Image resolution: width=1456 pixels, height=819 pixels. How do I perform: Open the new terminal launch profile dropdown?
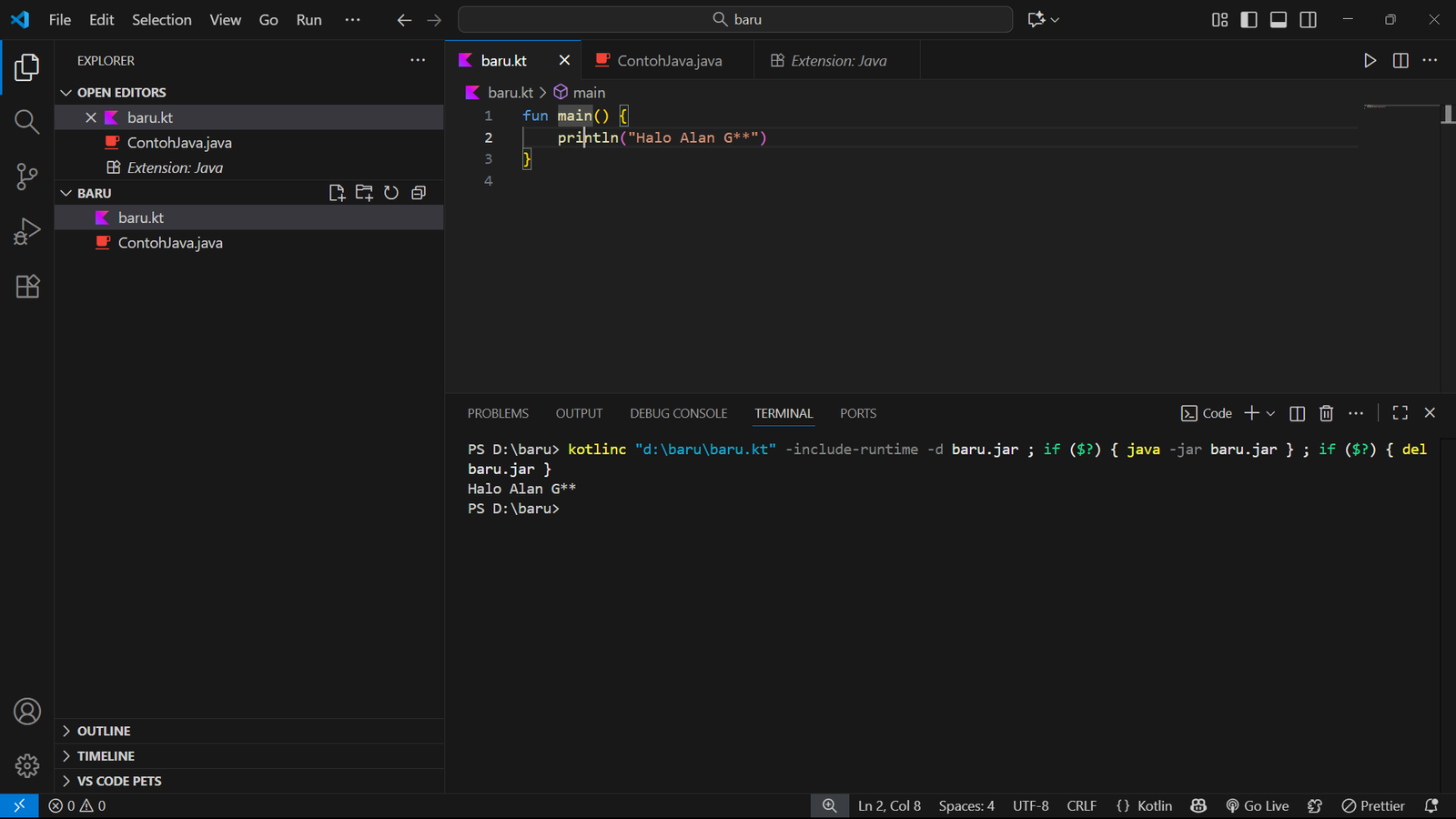coord(1271,414)
